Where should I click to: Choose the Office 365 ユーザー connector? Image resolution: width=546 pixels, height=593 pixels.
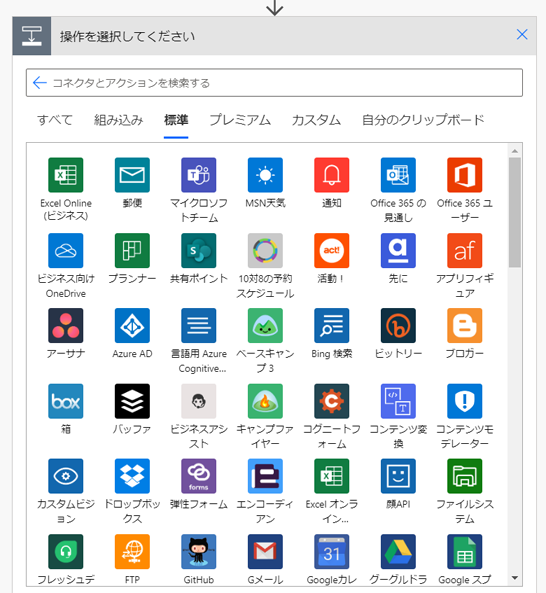tap(465, 175)
